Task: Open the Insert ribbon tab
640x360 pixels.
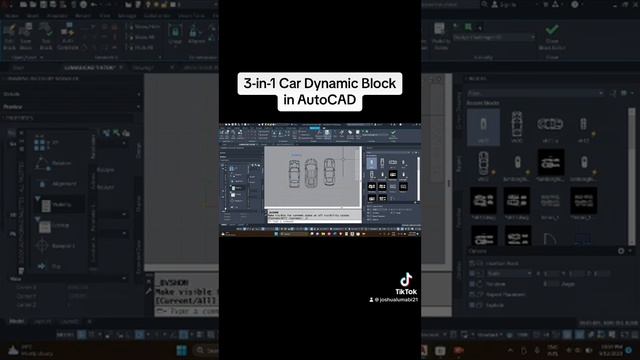Action: pos(33,16)
